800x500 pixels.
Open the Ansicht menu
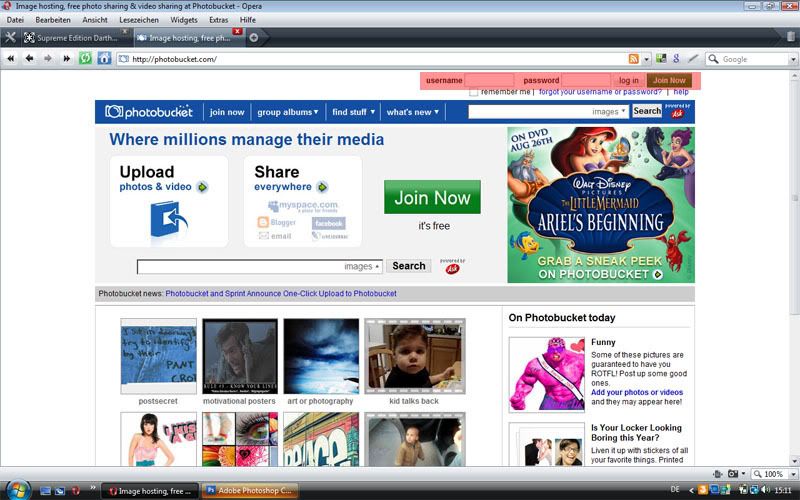[95, 20]
